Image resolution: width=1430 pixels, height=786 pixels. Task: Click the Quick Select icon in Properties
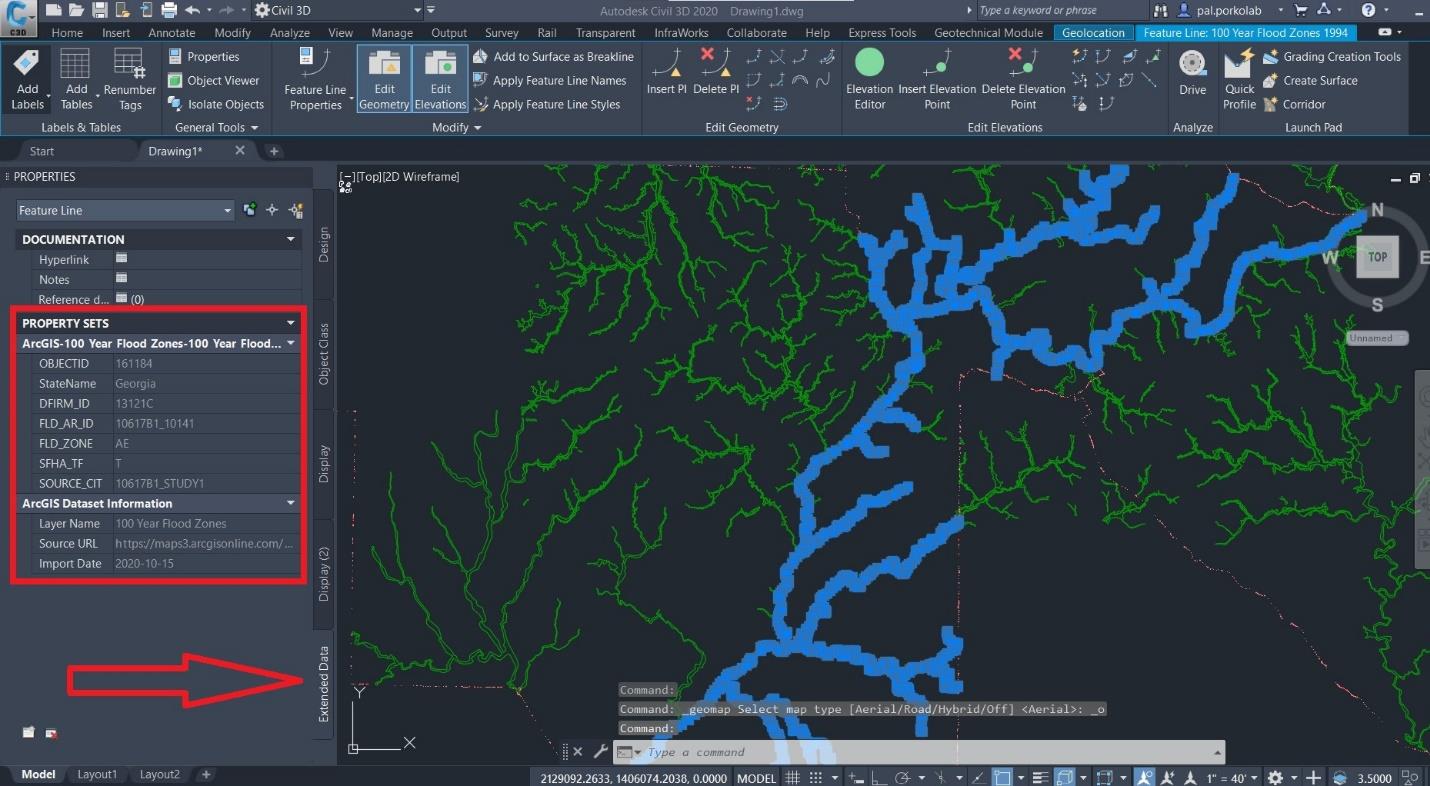(296, 210)
